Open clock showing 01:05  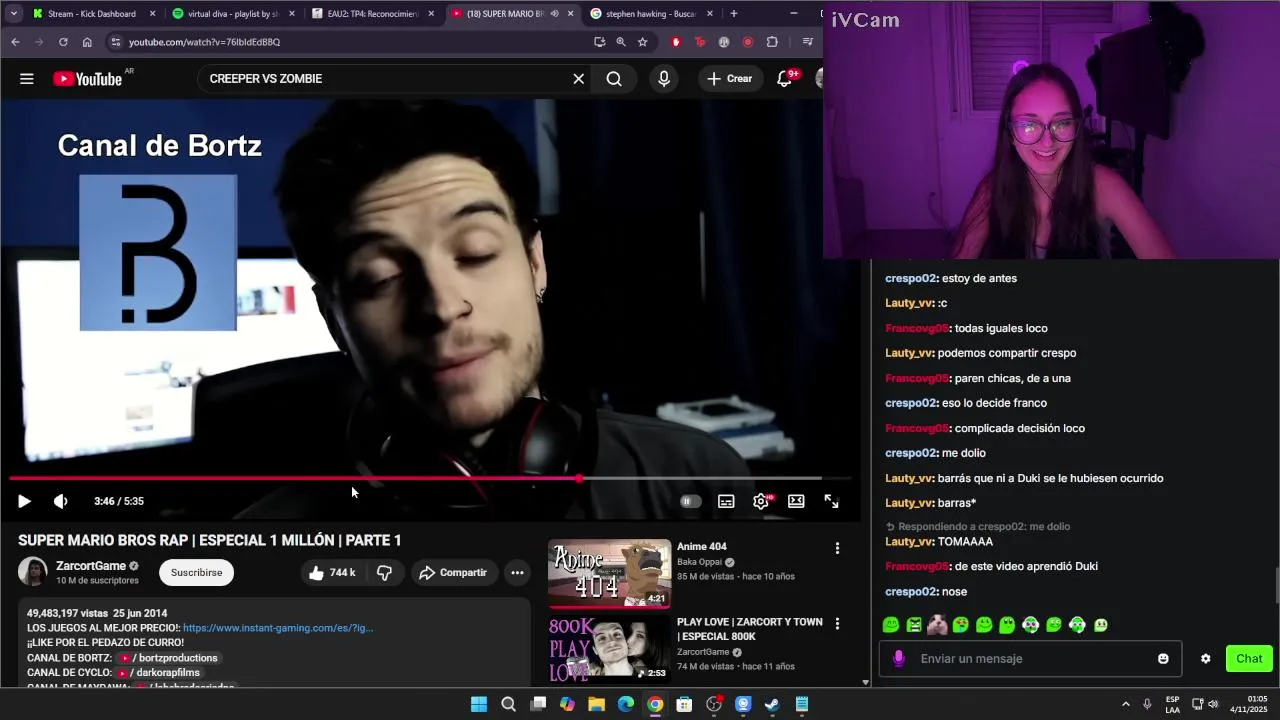(x=1248, y=704)
